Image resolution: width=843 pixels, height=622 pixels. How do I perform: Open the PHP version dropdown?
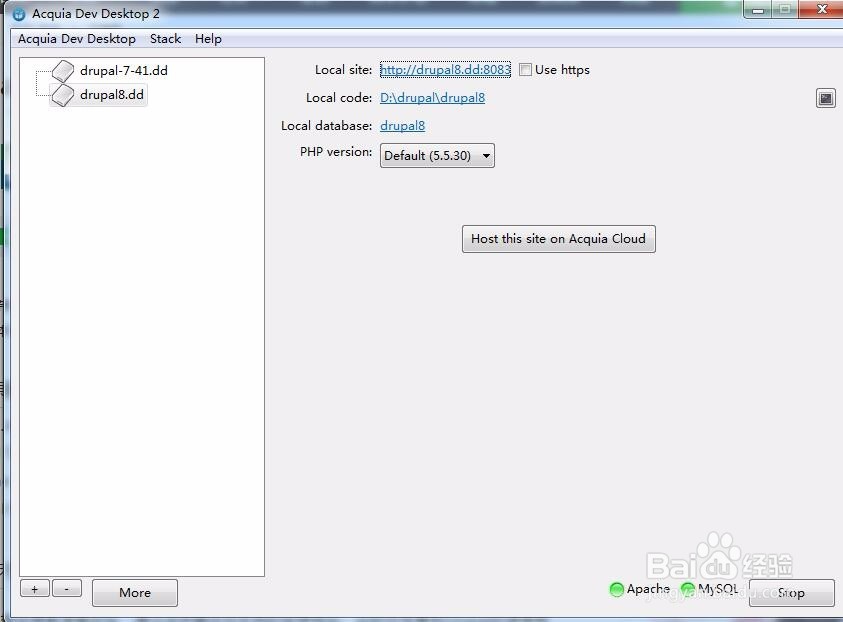[x=437, y=156]
